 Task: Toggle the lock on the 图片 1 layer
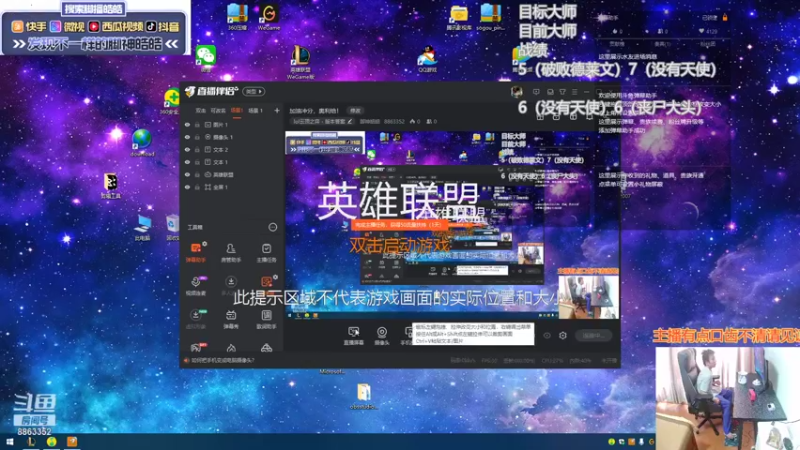pos(197,124)
